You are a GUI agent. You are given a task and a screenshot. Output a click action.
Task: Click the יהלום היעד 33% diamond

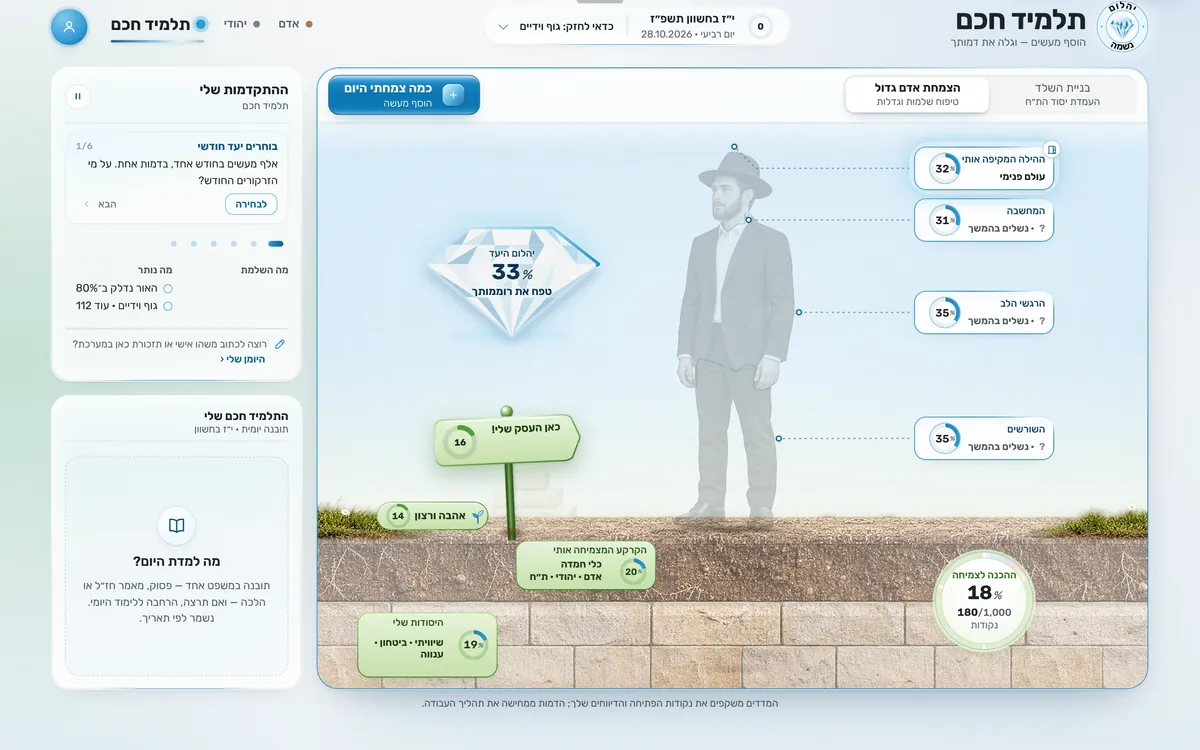point(512,281)
